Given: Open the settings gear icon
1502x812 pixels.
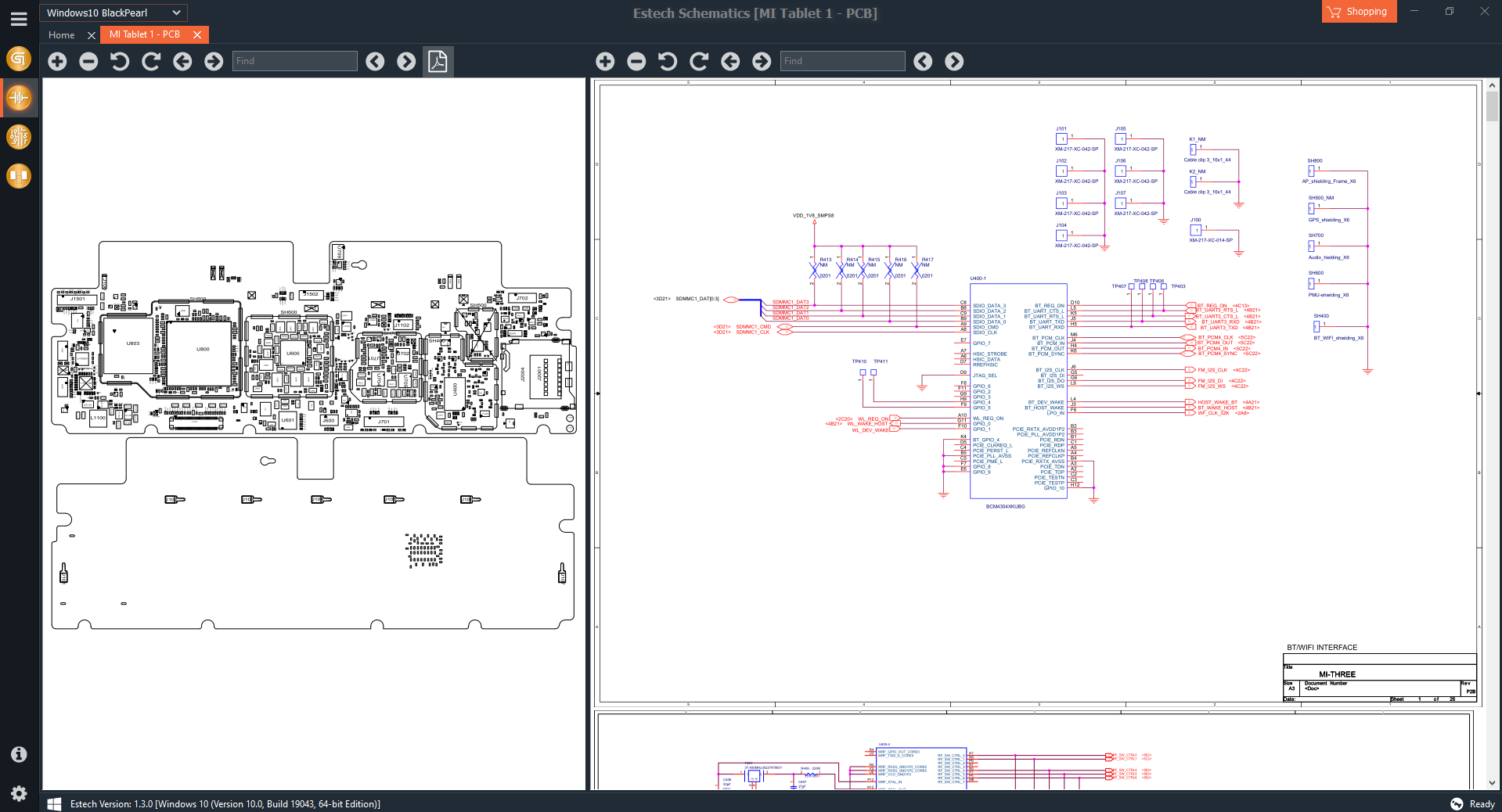Looking at the screenshot, I should [x=19, y=793].
